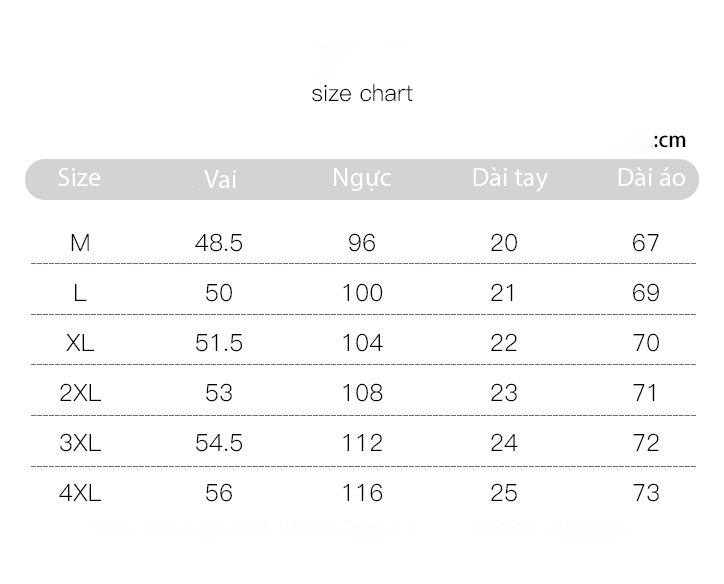Select chest value 116 for 4XL
Image resolution: width=724 pixels, height=584 pixels.
pyautogui.click(x=362, y=493)
